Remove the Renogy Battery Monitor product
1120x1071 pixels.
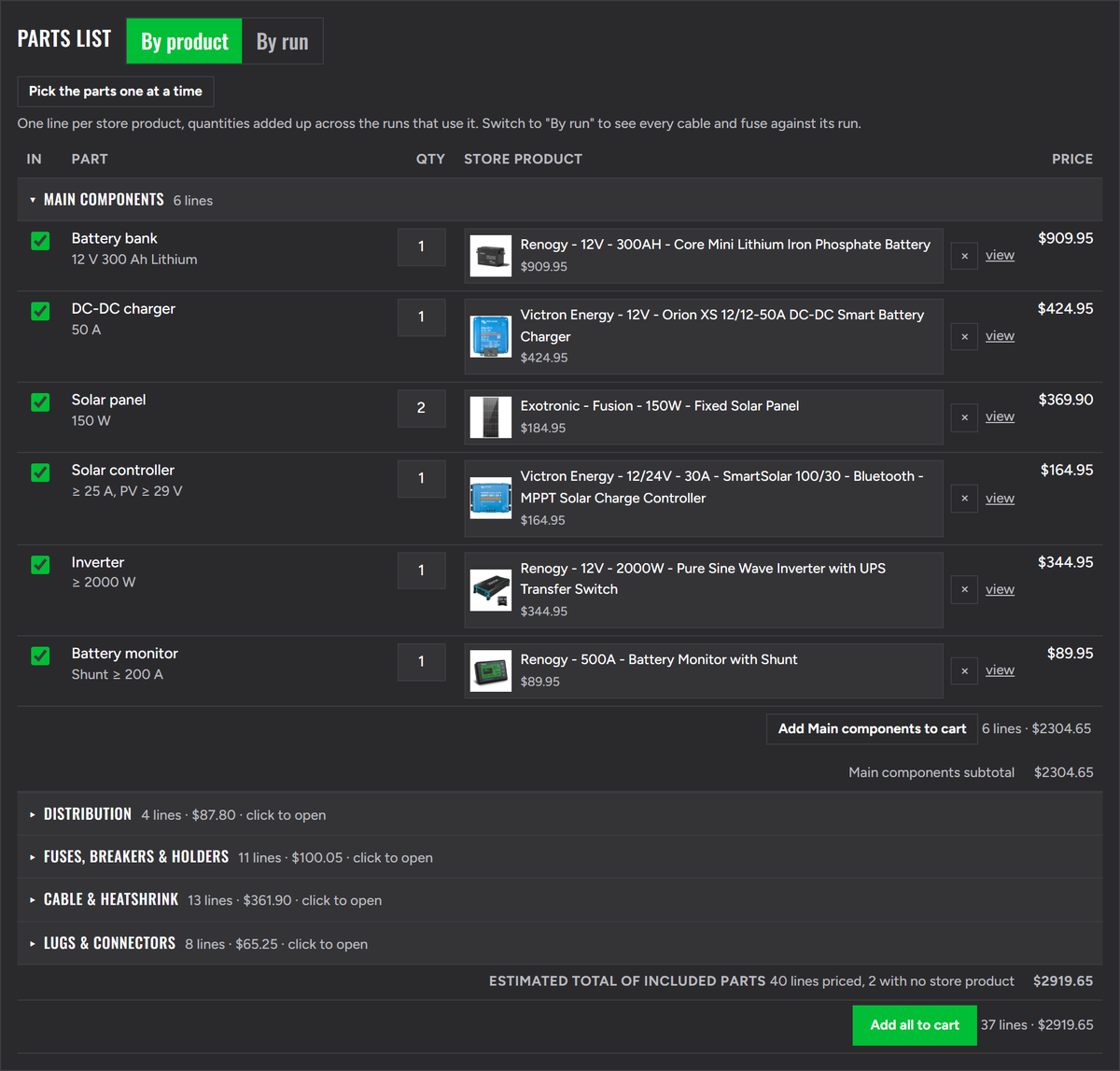click(x=964, y=670)
